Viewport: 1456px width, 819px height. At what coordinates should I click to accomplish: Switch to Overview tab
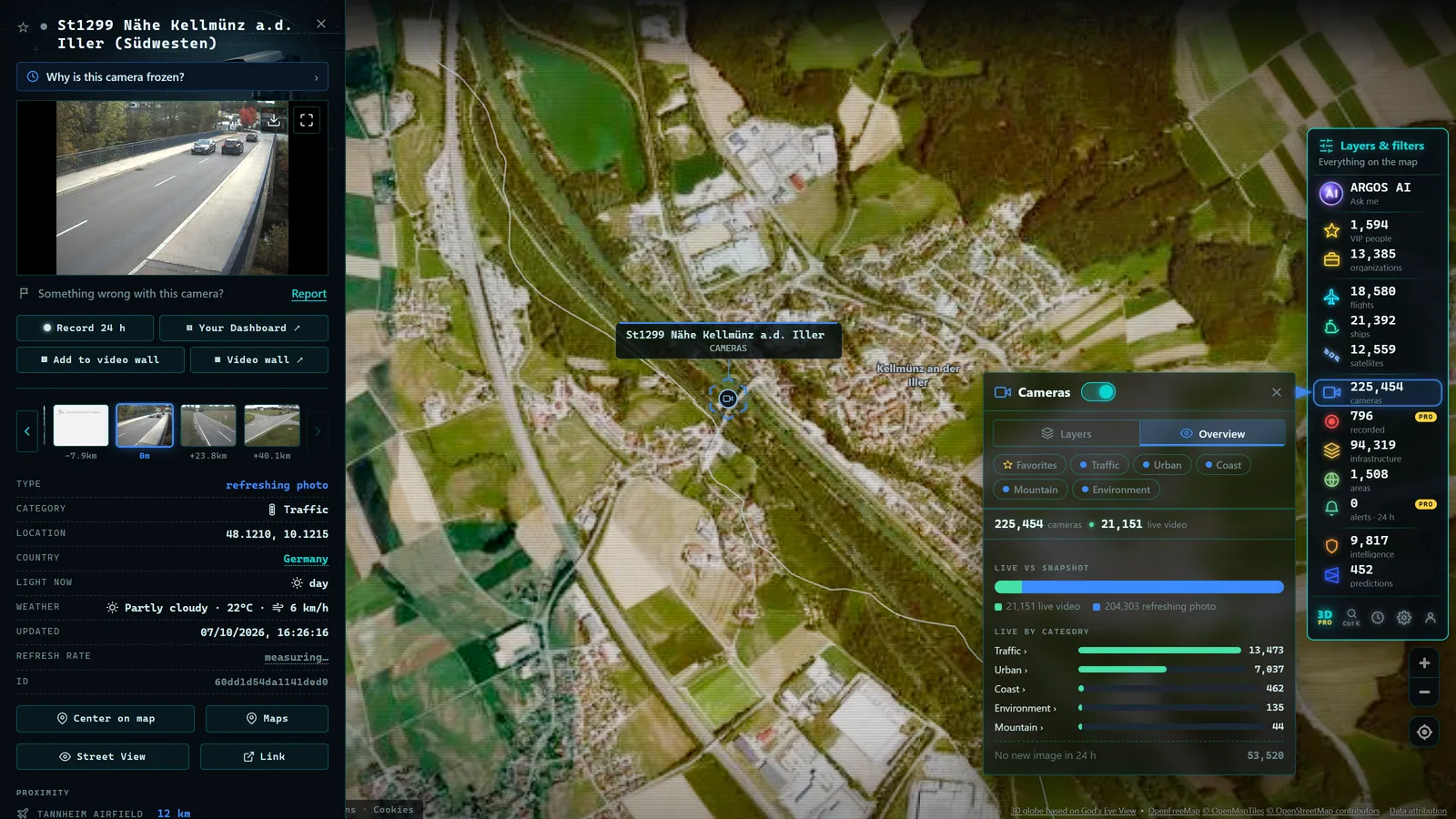tap(1212, 434)
